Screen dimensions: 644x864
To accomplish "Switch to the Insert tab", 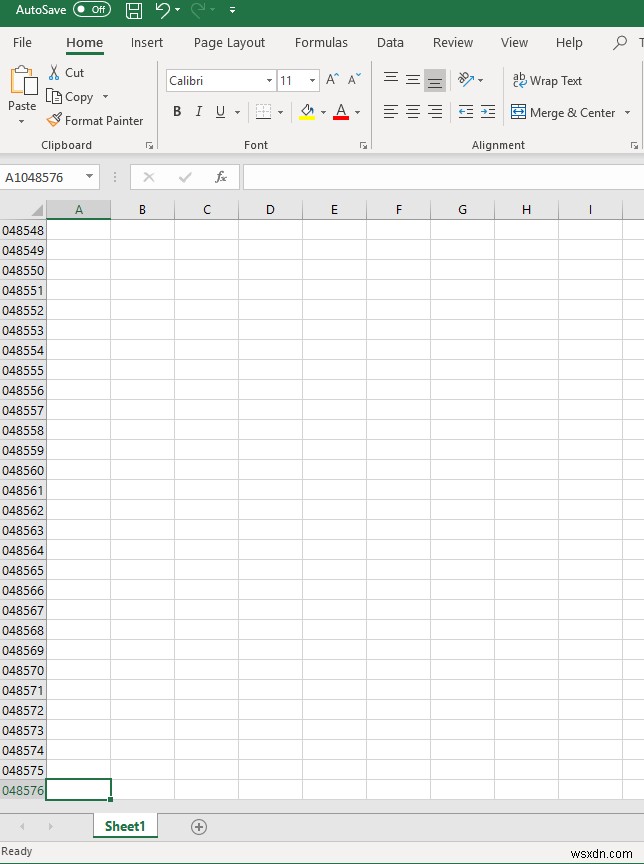I will 147,42.
